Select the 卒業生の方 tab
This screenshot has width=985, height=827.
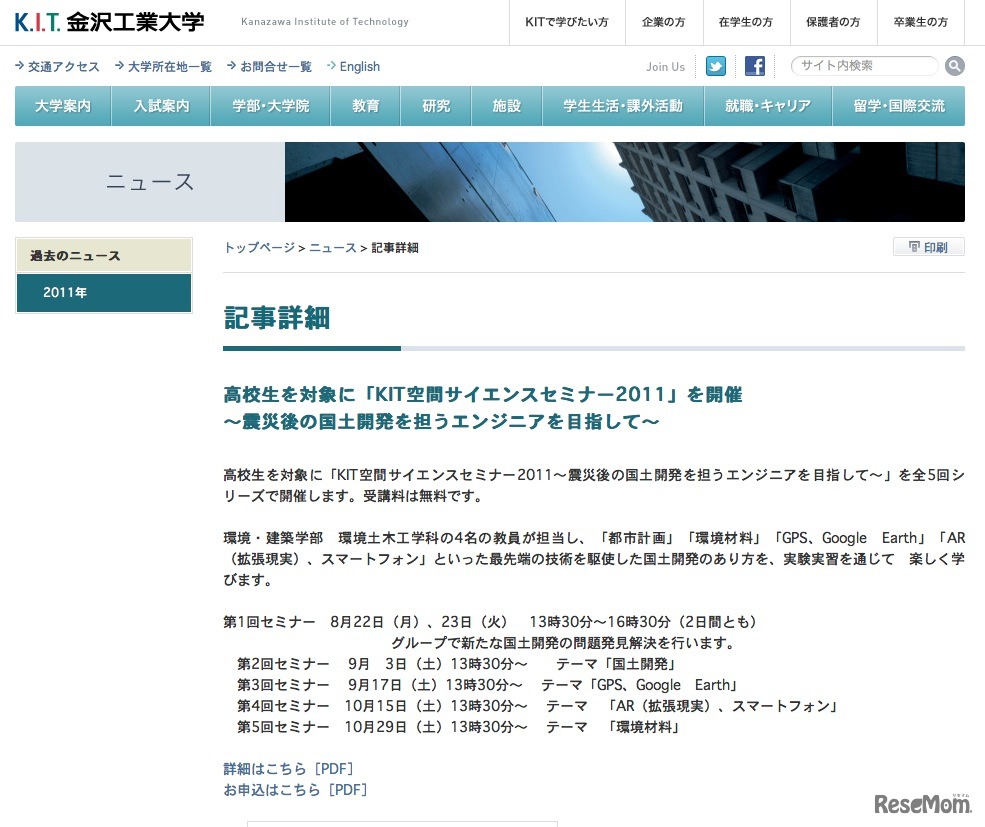click(x=920, y=22)
